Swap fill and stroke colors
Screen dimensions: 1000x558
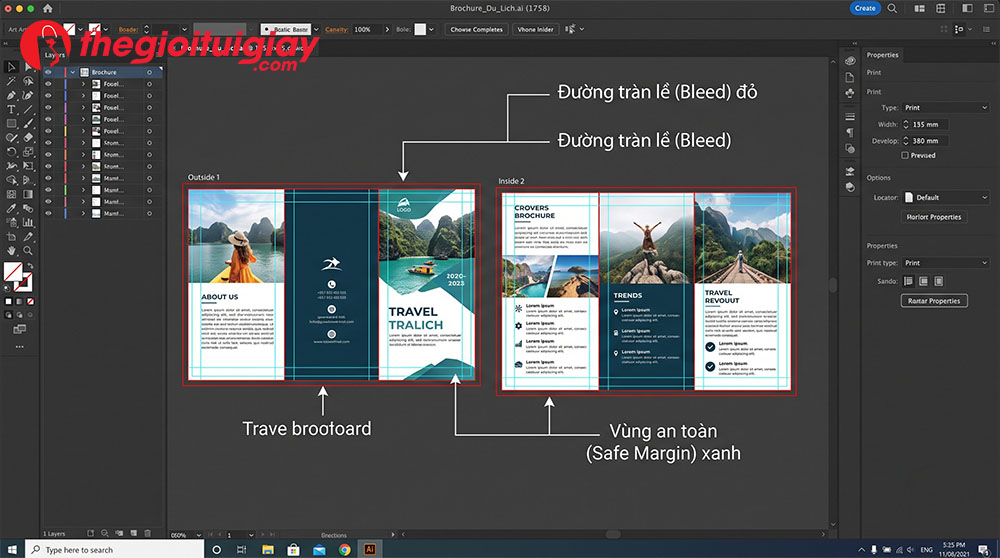[x=29, y=266]
